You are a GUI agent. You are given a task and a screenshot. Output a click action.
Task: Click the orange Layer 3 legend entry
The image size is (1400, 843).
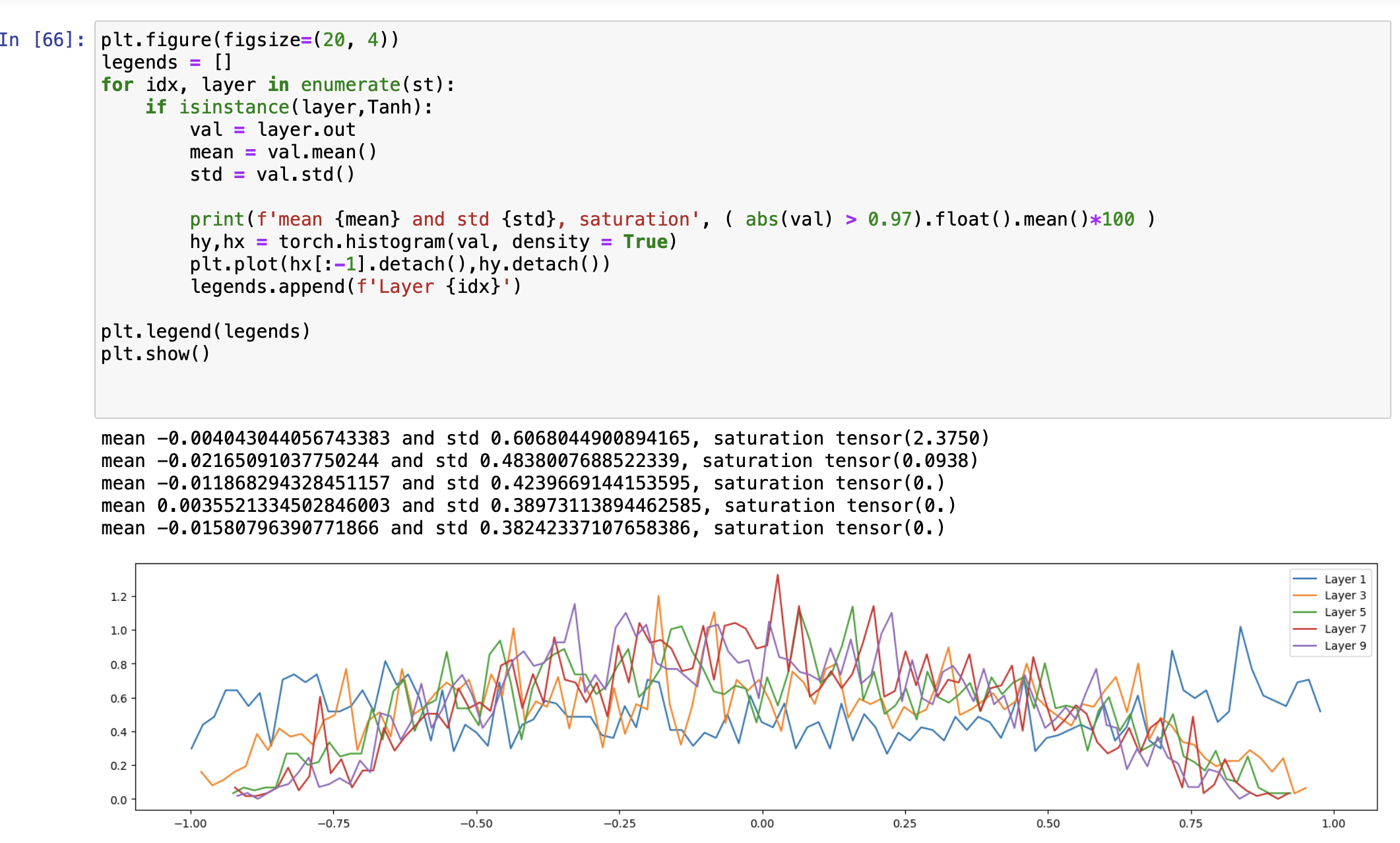click(x=1344, y=596)
